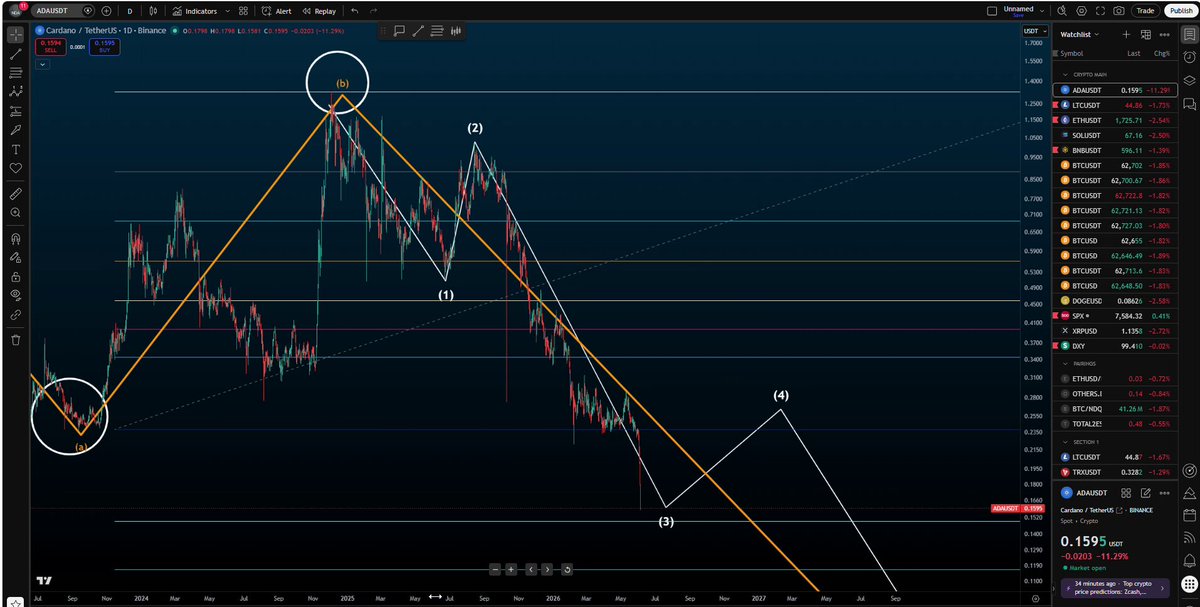Collapse the PAIRINGS watchlist section

(x=1064, y=364)
